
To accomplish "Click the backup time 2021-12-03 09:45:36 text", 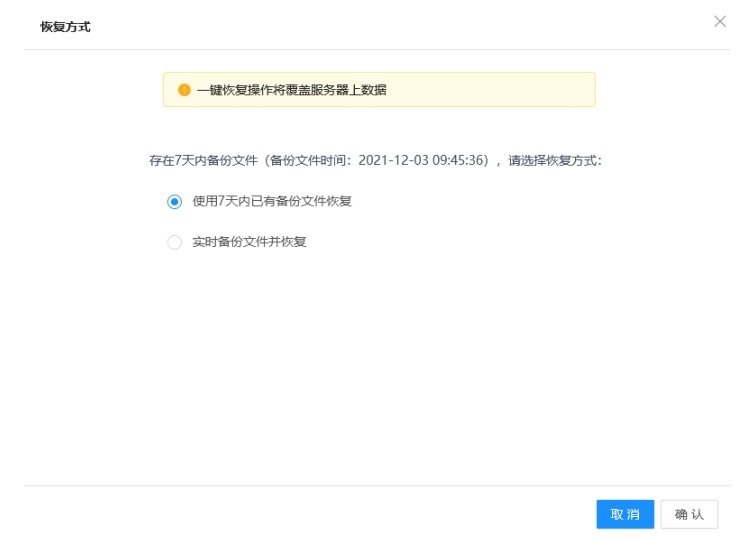I will [x=423, y=160].
